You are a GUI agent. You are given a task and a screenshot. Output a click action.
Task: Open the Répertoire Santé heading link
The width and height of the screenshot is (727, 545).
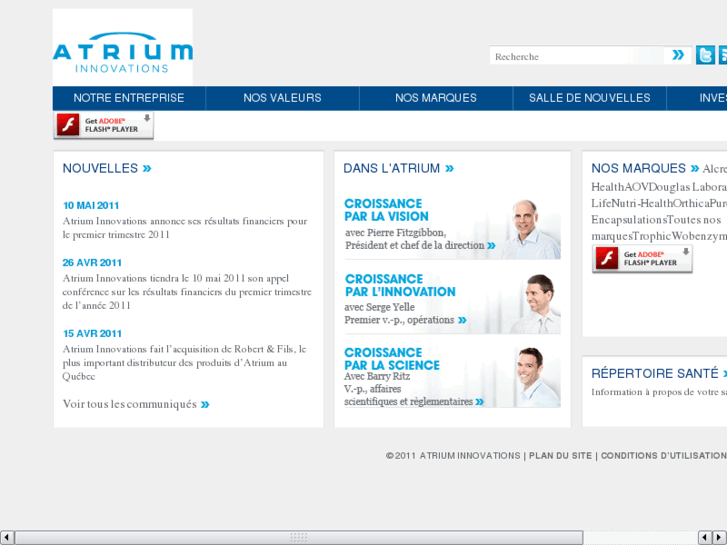(655, 373)
